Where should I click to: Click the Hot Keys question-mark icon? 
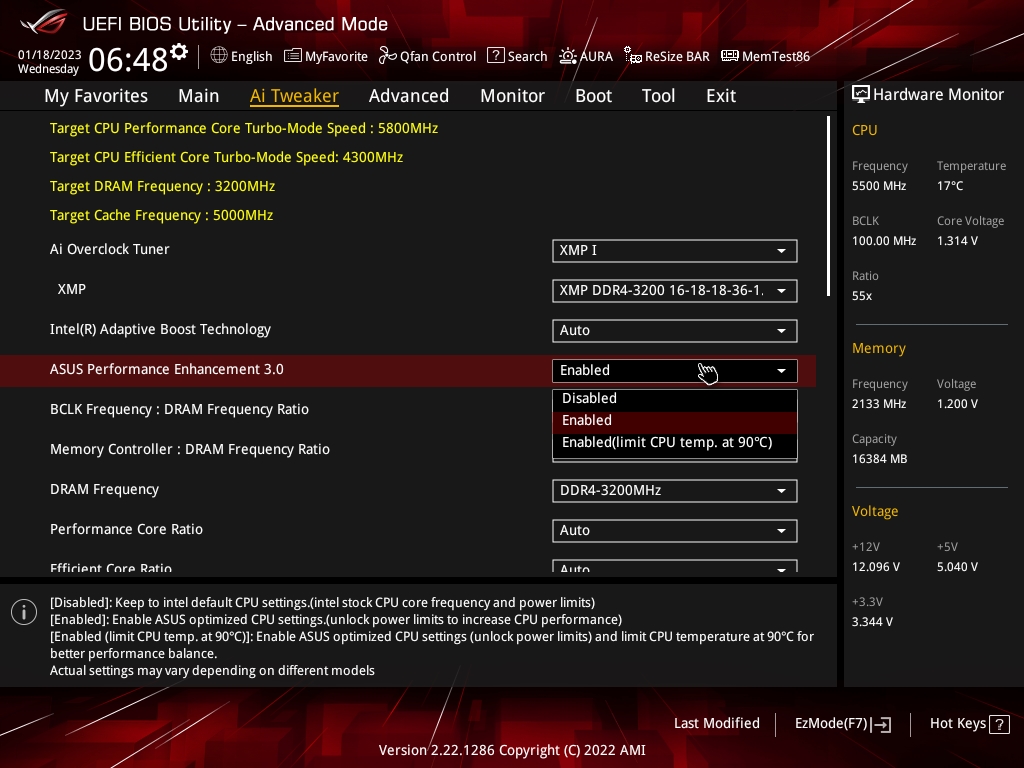[x=999, y=724]
